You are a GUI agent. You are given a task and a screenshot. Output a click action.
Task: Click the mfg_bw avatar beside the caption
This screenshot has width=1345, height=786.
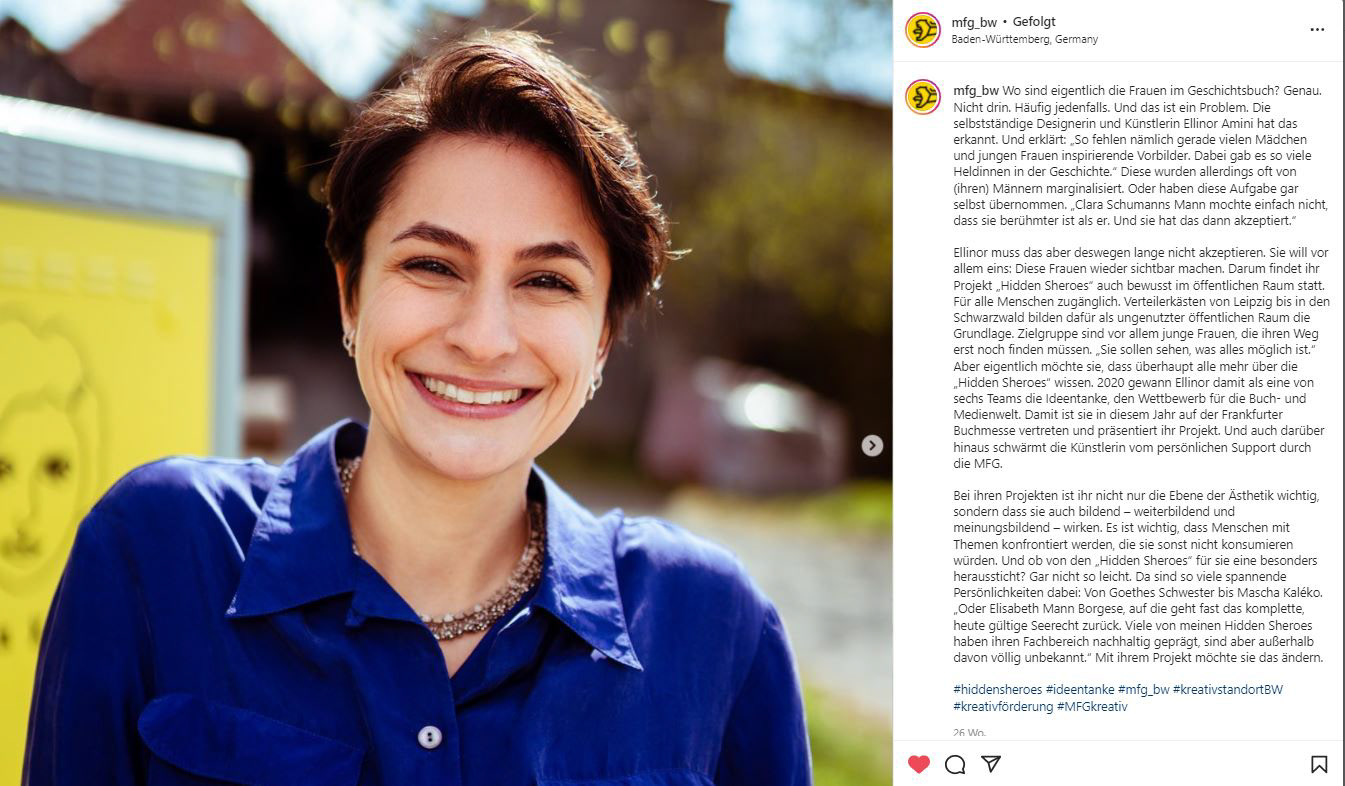pos(922,97)
